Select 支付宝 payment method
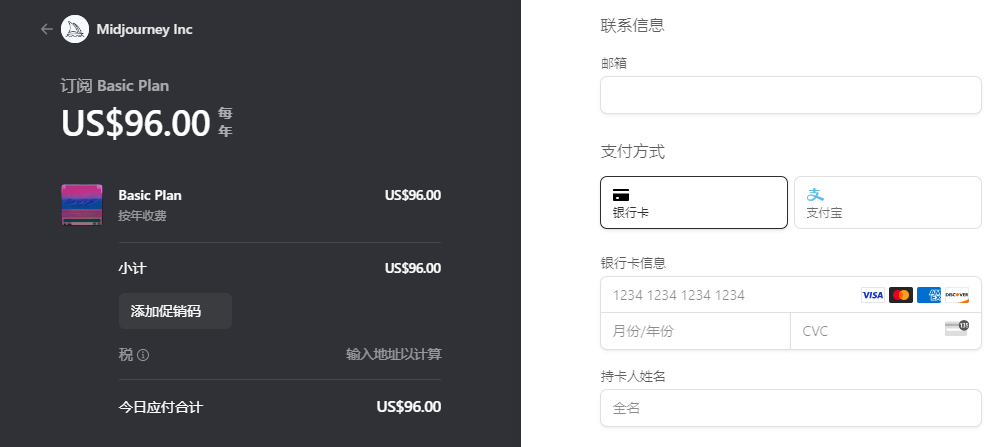Viewport: 1007px width, 447px height. pyautogui.click(x=887, y=202)
